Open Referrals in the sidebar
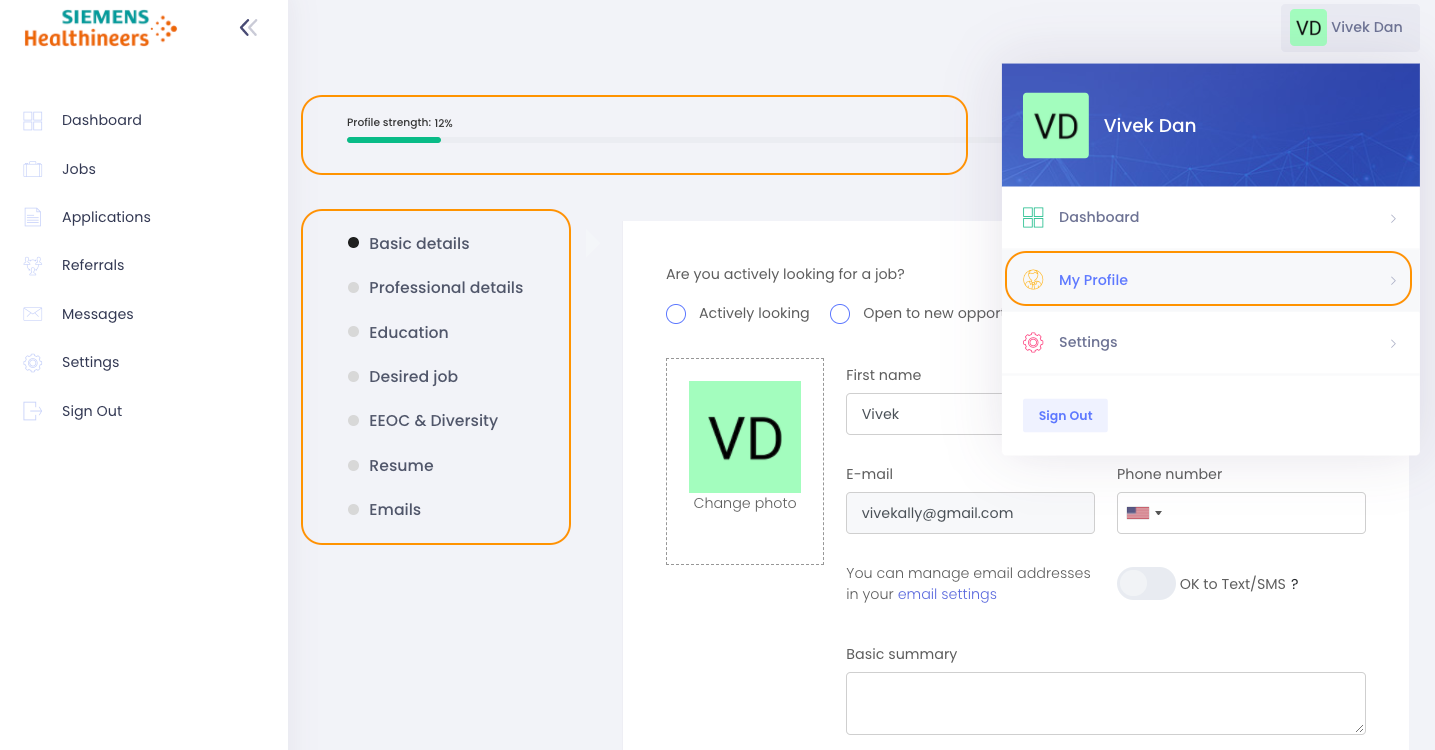The height and width of the screenshot is (750, 1435). (x=93, y=265)
